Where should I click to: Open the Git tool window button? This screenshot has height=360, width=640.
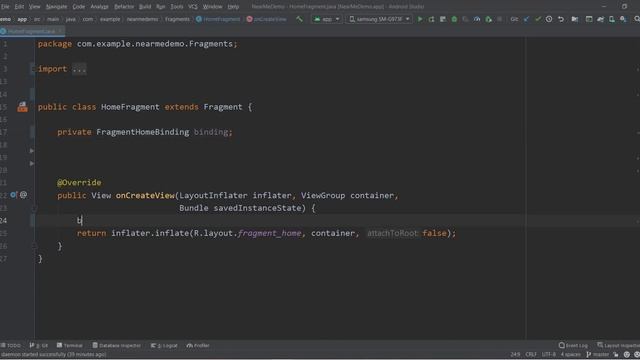click(x=39, y=345)
